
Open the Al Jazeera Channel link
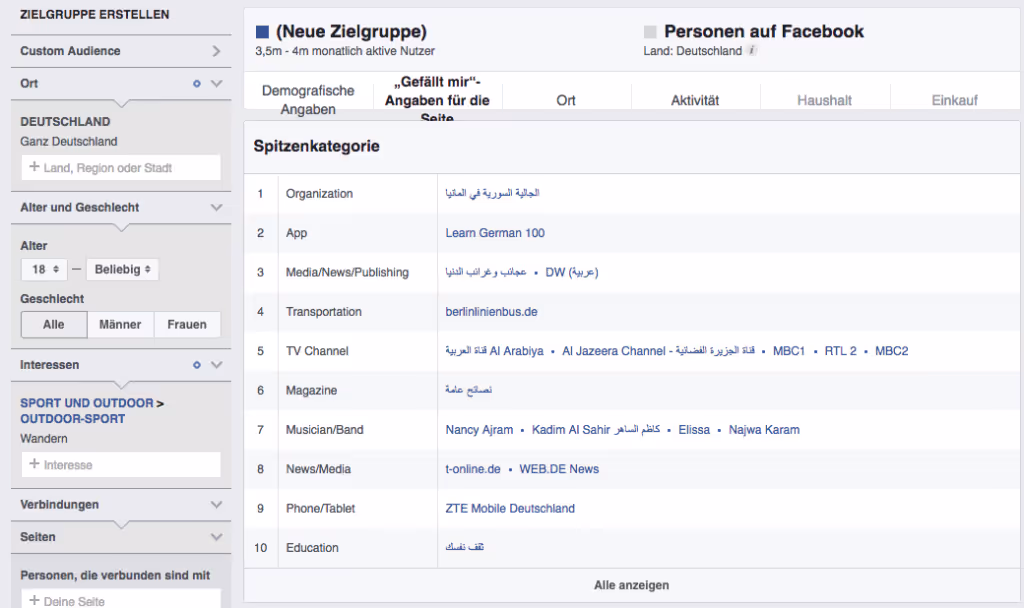[x=658, y=351]
